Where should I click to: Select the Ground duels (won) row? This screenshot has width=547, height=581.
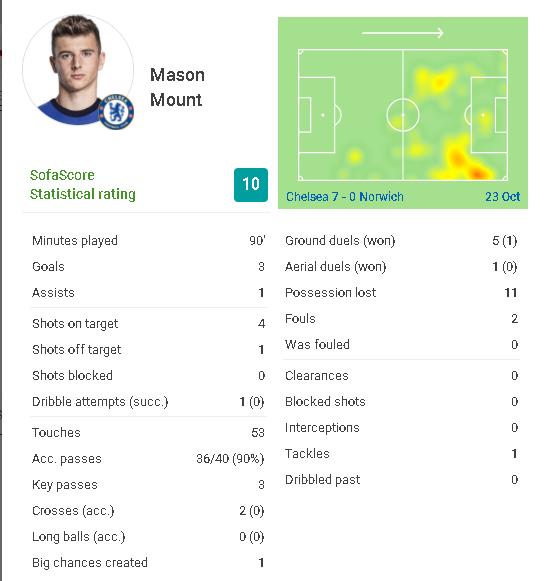point(401,241)
